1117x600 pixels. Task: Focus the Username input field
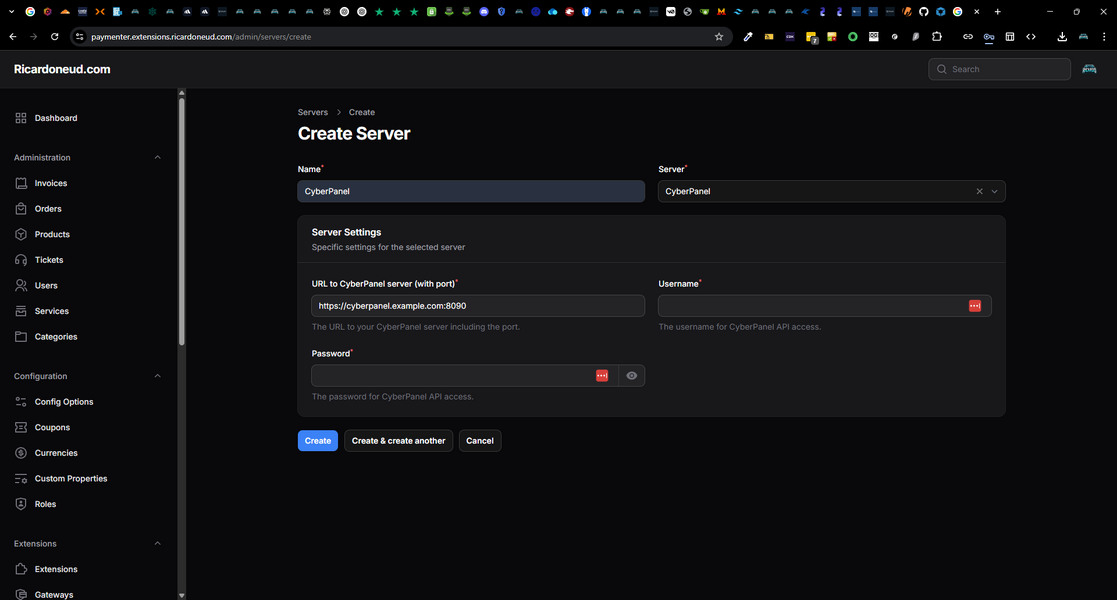824,306
